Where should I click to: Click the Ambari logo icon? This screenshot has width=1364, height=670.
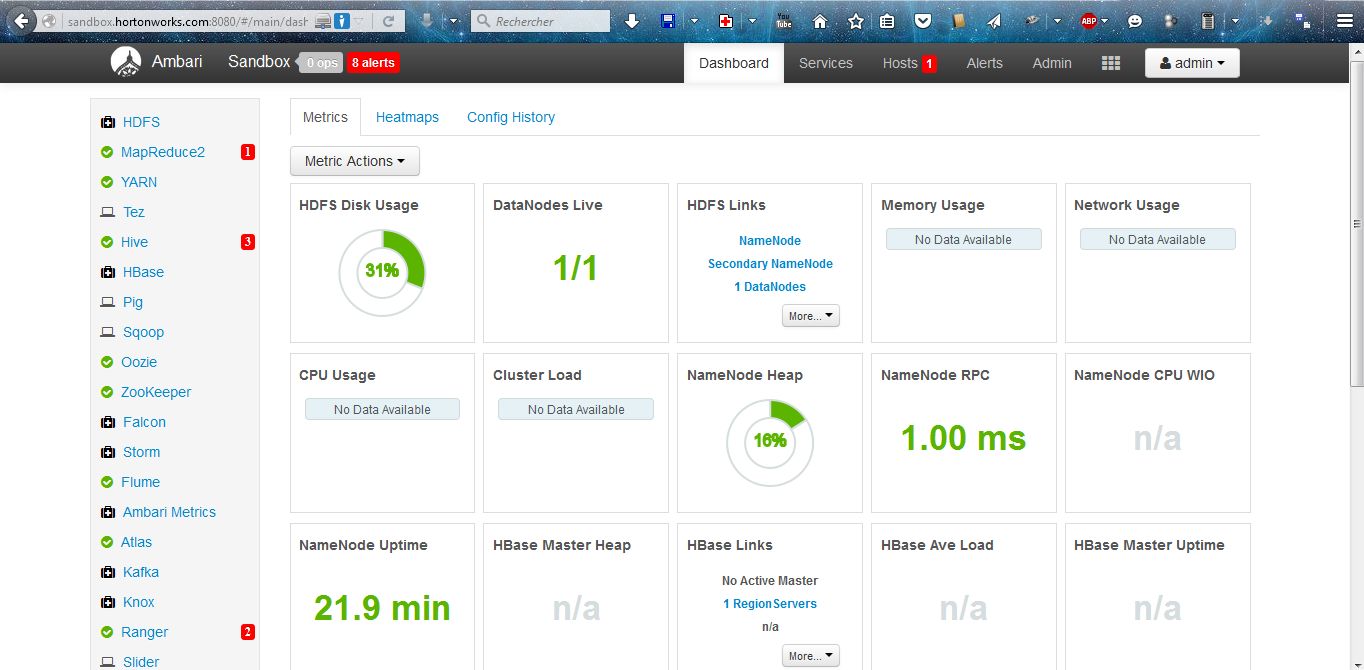coord(125,61)
